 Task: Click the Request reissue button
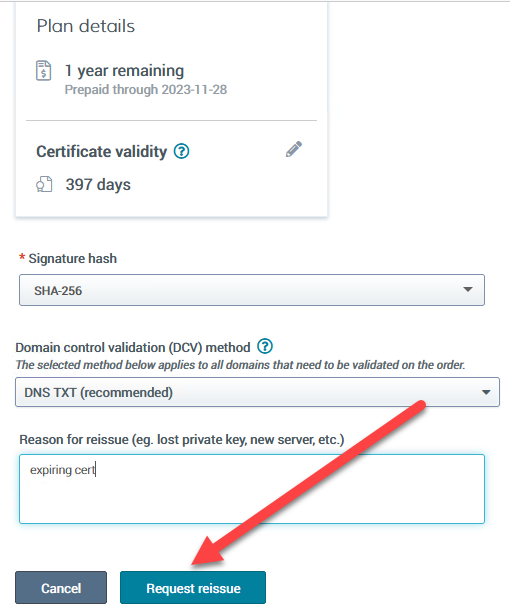click(x=193, y=587)
